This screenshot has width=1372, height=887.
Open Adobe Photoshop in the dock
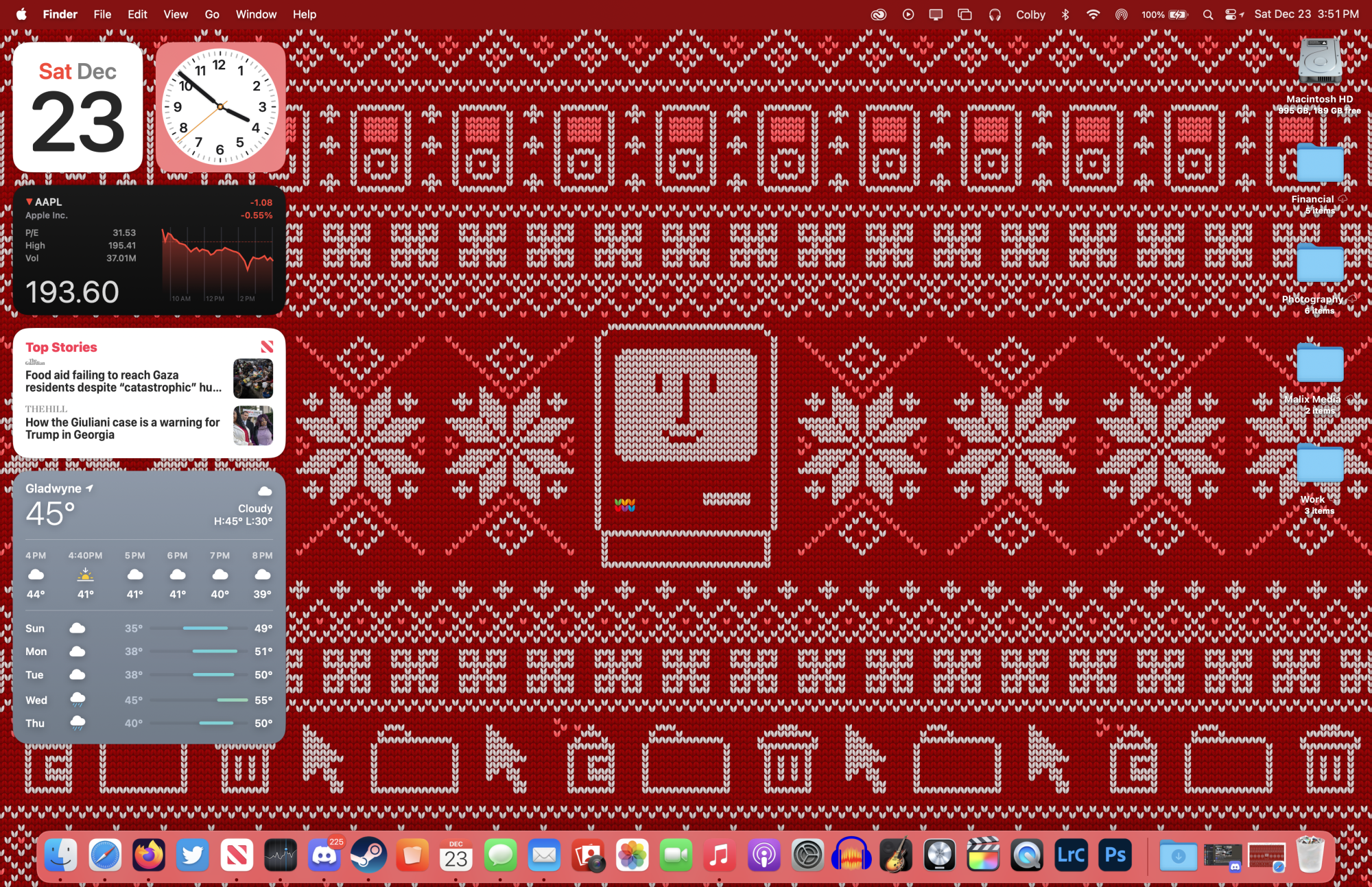click(x=1115, y=855)
